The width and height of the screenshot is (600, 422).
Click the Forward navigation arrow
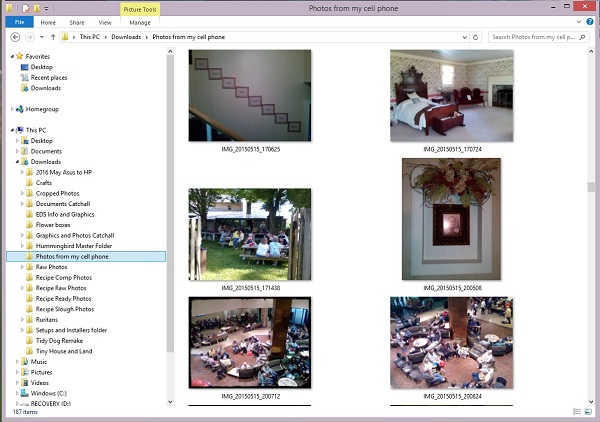pos(29,37)
